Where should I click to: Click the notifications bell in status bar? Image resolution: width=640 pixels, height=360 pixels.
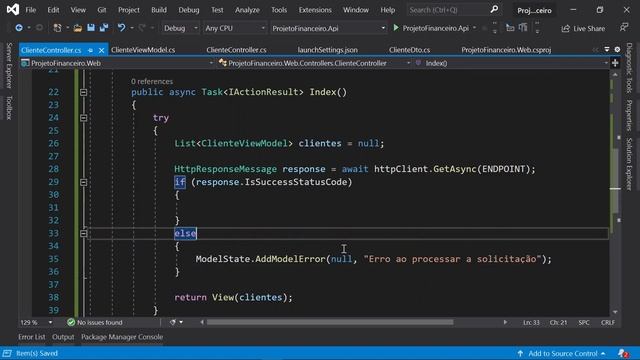[x=622, y=353]
